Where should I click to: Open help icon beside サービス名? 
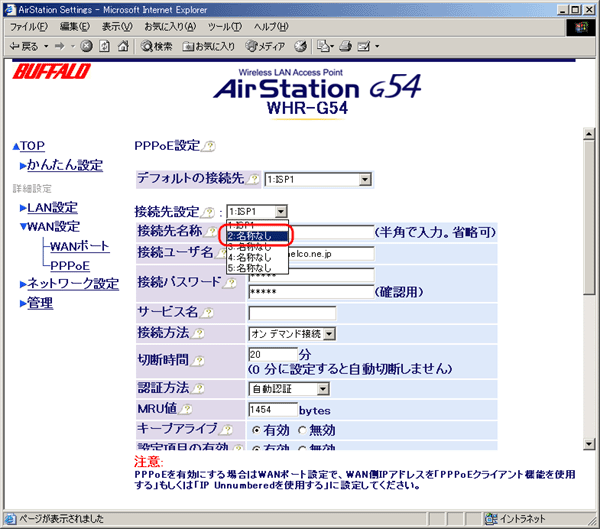(207, 313)
